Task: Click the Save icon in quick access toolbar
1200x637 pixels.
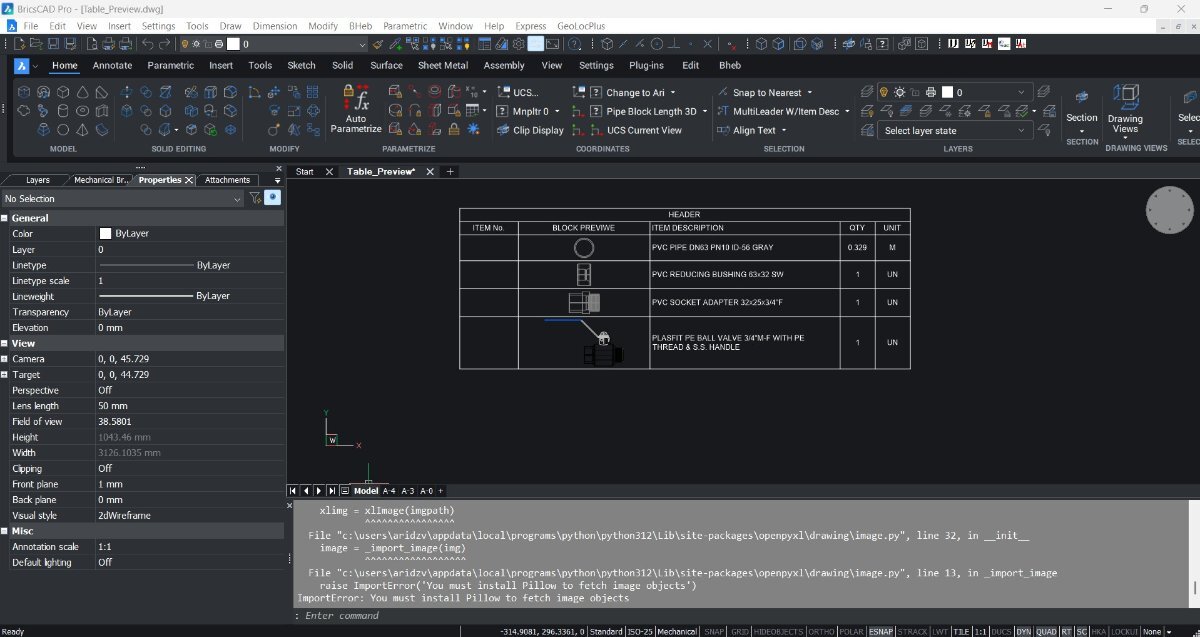Action: (x=55, y=44)
